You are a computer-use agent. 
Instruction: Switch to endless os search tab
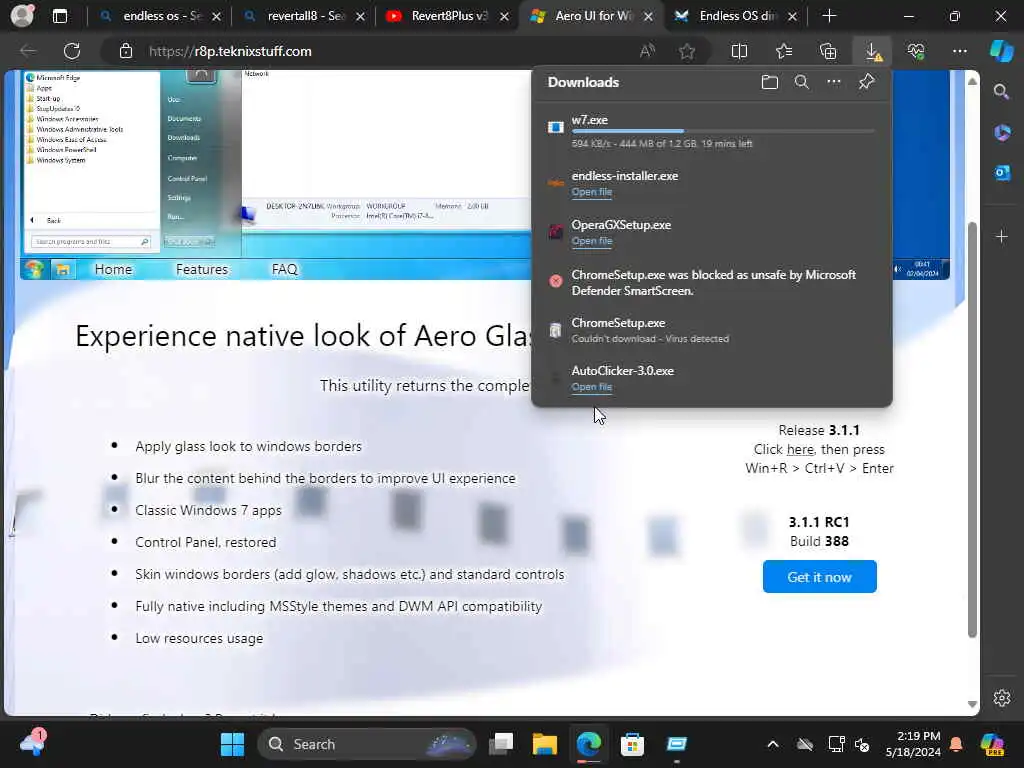159,16
